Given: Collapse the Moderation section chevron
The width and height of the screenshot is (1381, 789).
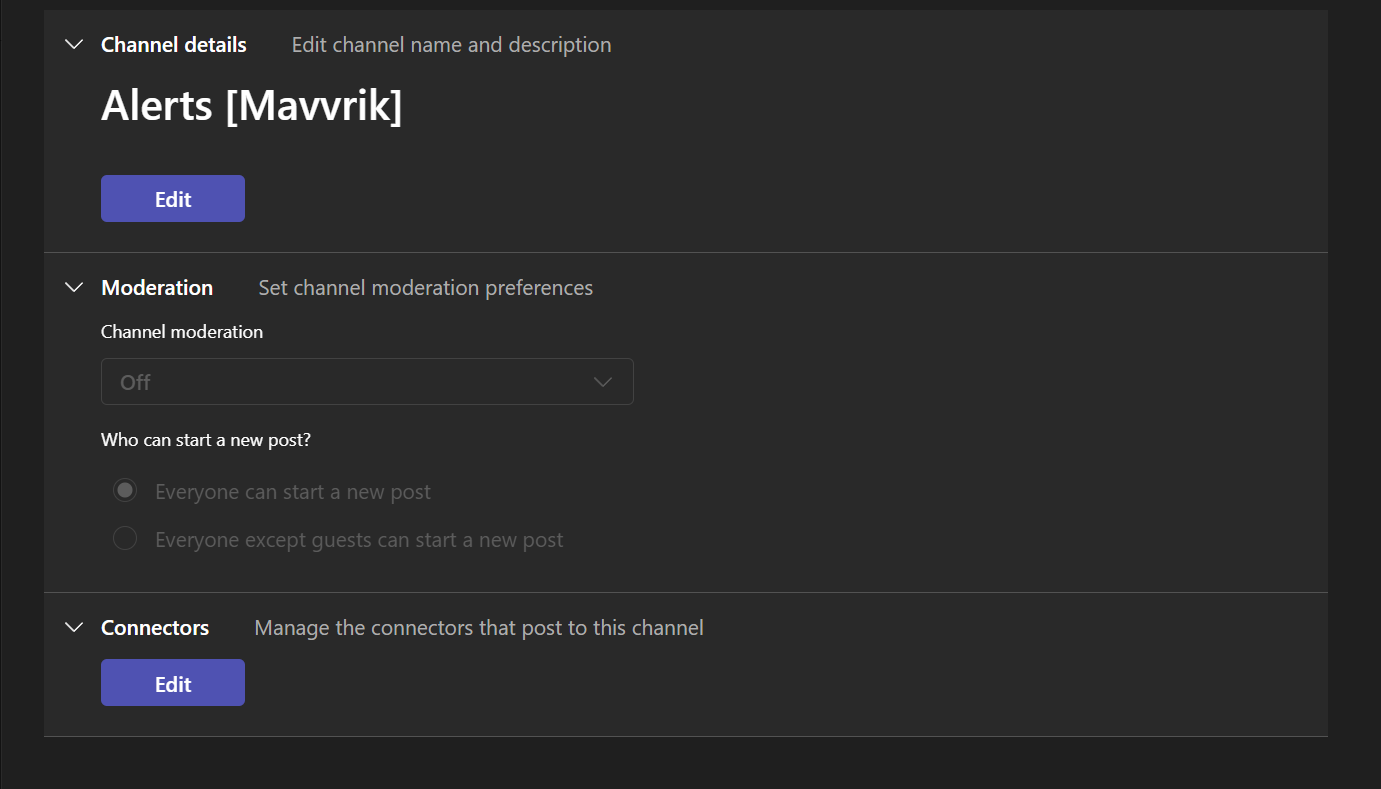Looking at the screenshot, I should tap(74, 288).
